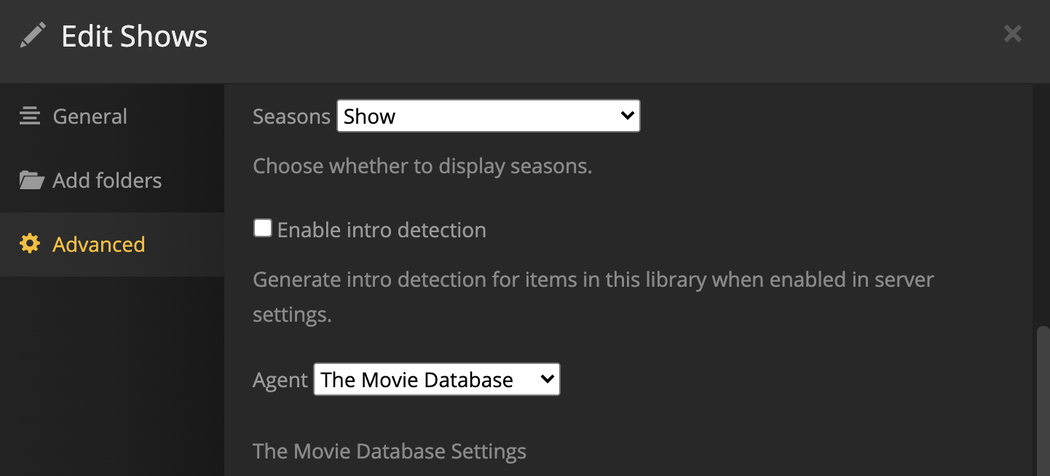This screenshot has width=1050, height=476.
Task: Switch to the General tab
Action: point(89,117)
